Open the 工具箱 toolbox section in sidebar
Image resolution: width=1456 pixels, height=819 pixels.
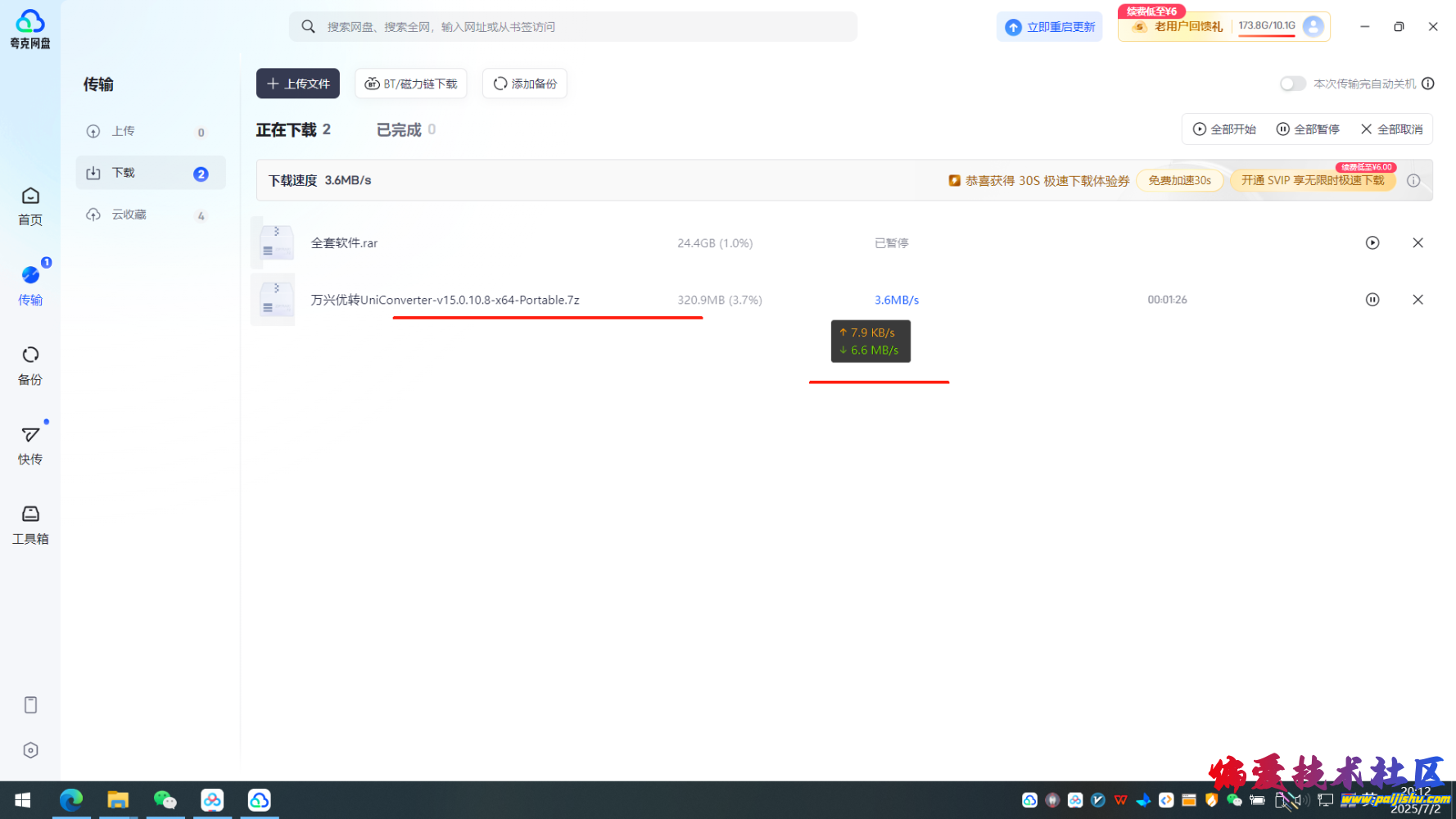pyautogui.click(x=30, y=523)
